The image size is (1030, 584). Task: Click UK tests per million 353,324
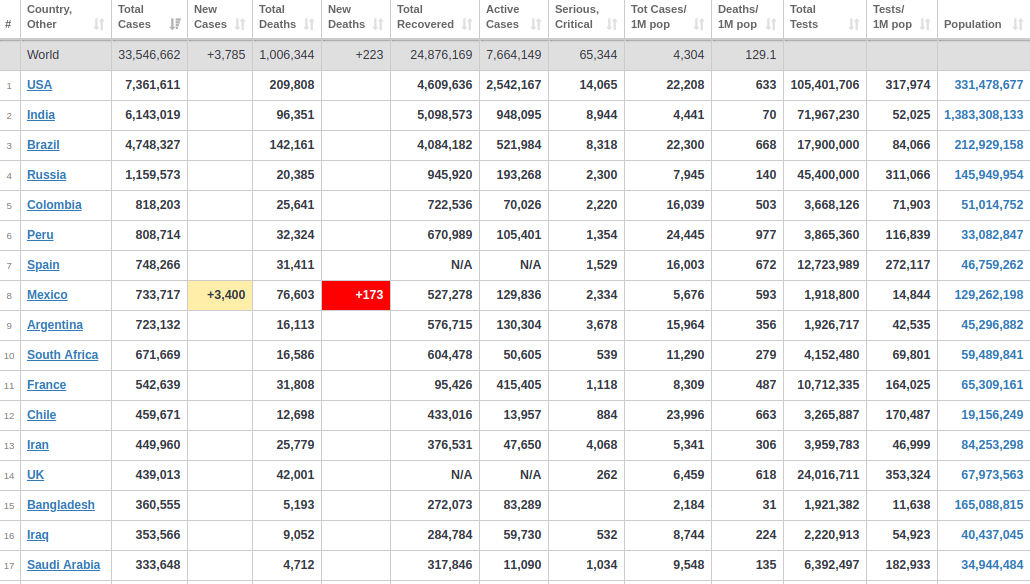[x=908, y=475]
